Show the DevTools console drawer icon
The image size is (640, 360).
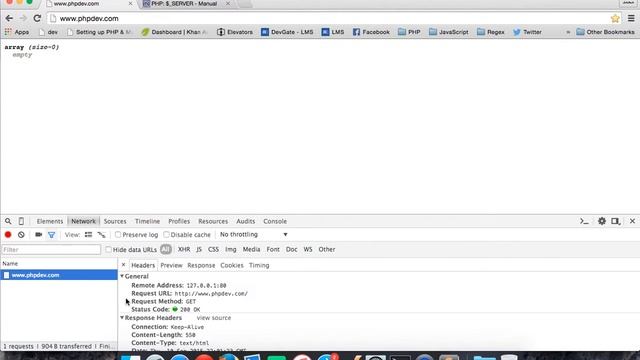[x=584, y=221]
